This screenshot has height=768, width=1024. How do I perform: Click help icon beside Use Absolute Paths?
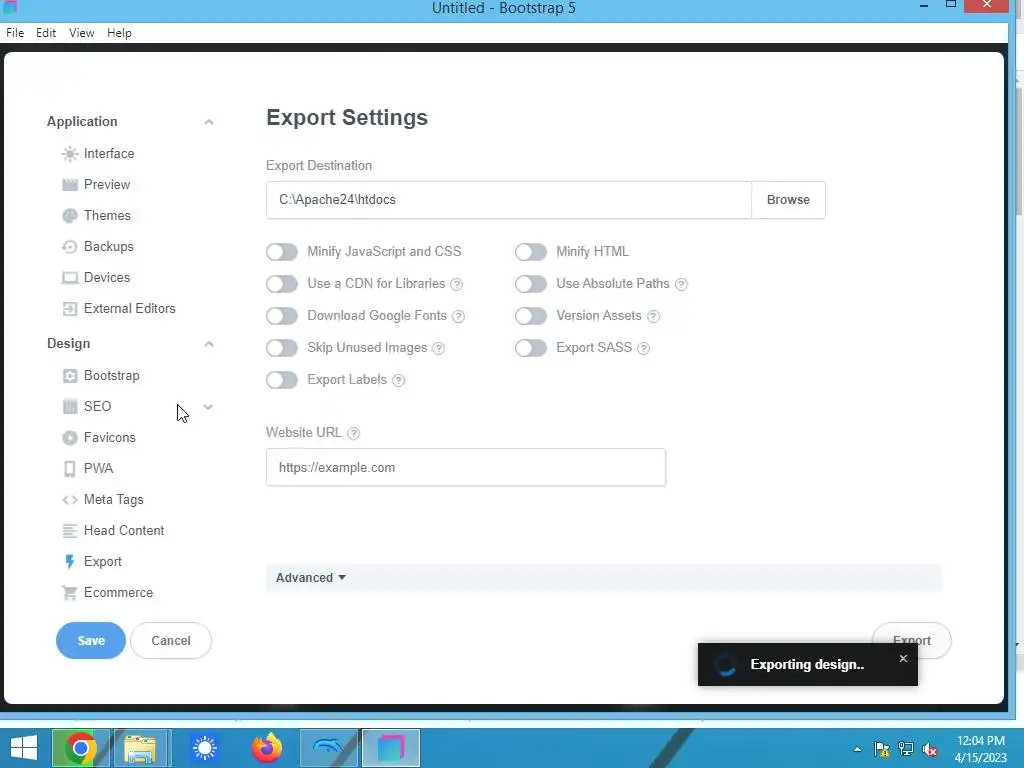681,285
